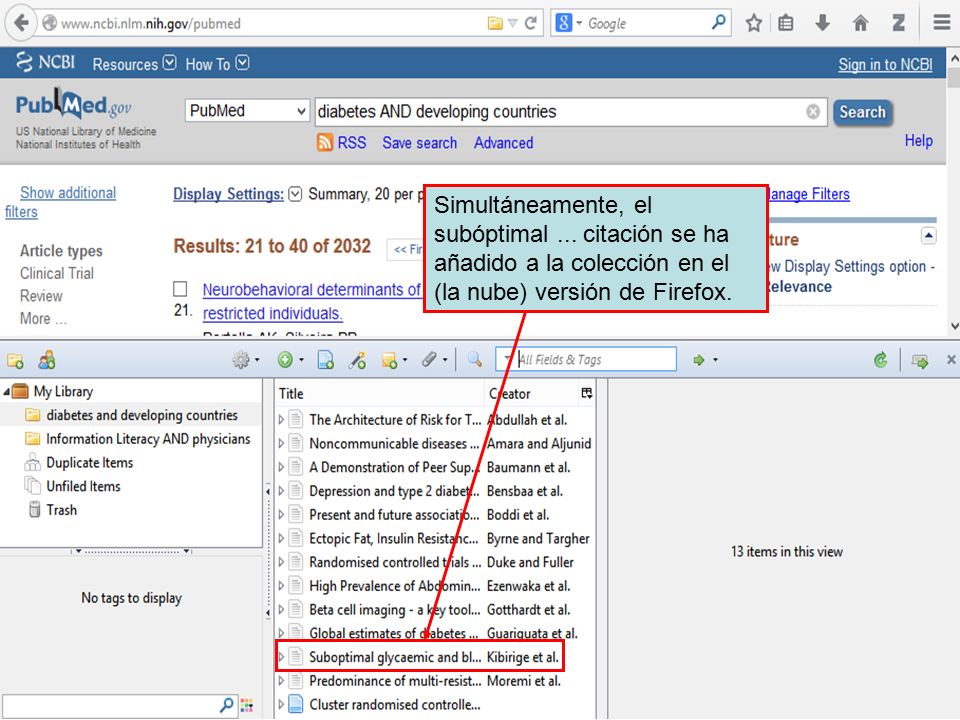
Task: Collapse the right-hand PubMed panel arrow
Action: 929,236
